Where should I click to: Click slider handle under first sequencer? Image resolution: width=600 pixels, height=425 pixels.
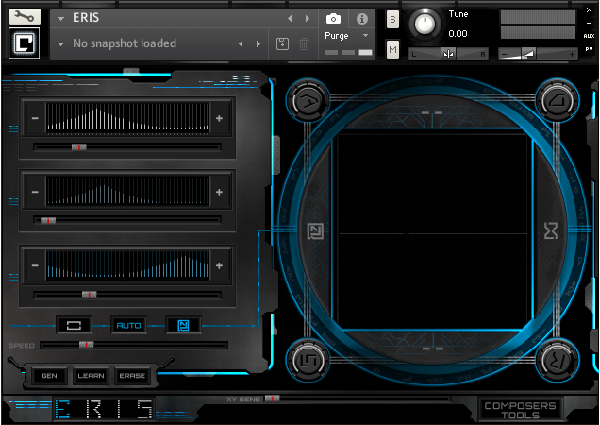point(79,147)
